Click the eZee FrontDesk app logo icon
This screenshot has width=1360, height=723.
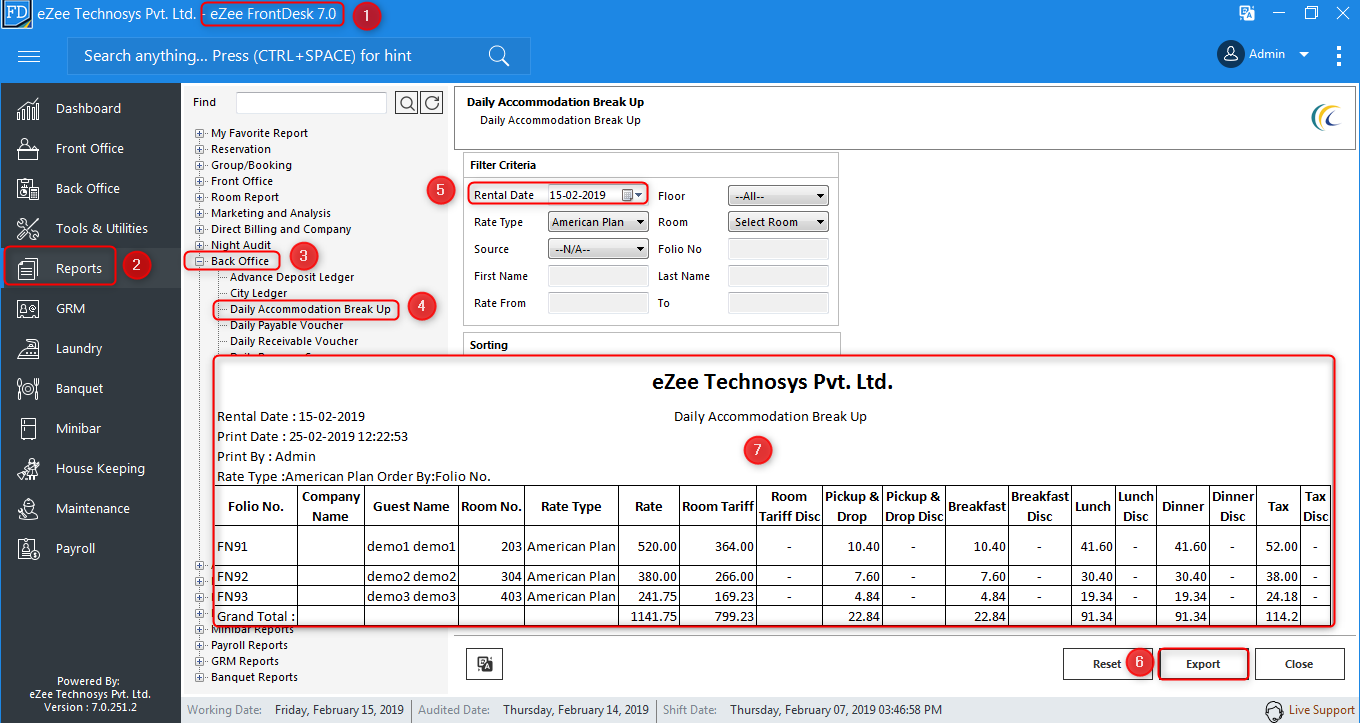16,14
